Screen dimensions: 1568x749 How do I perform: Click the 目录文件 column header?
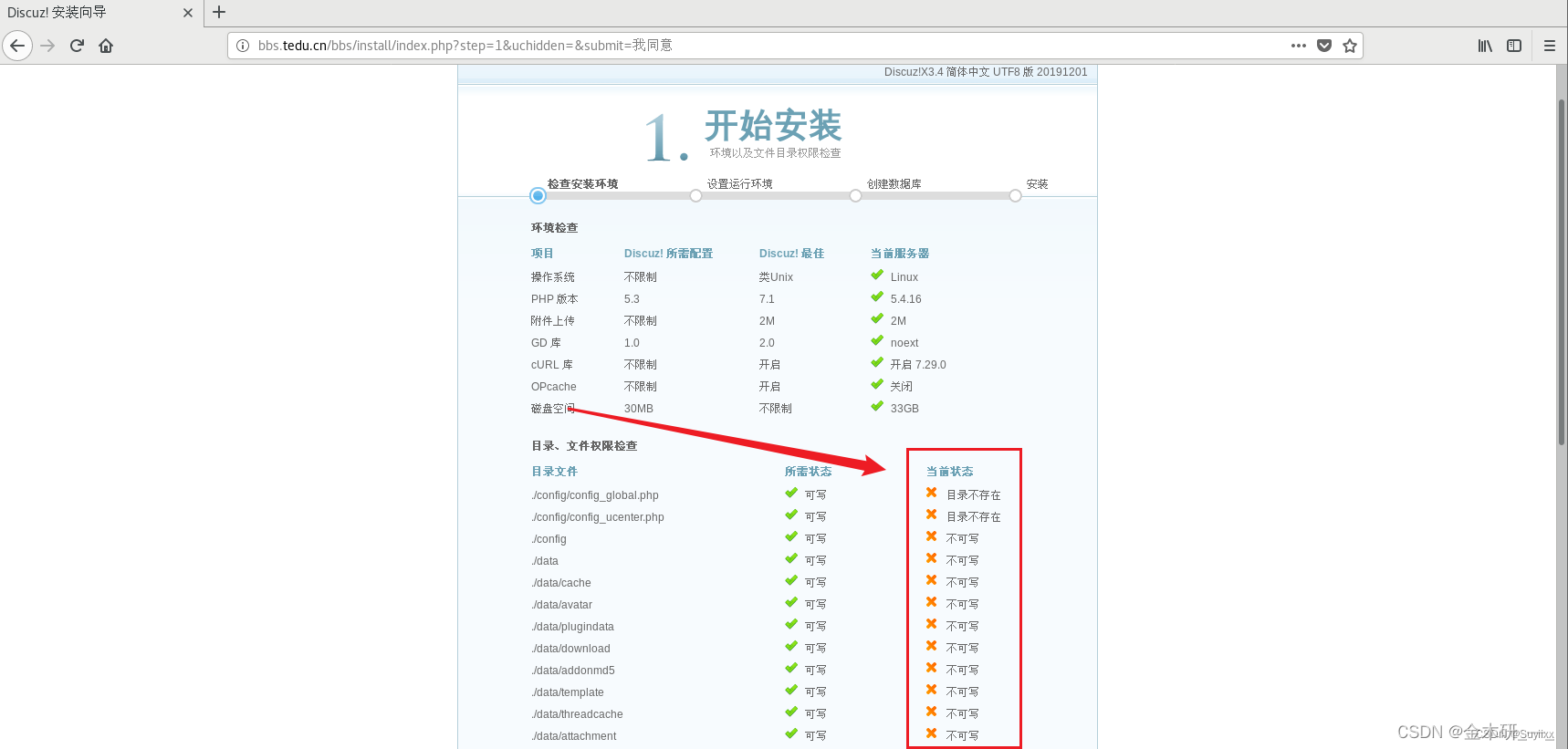555,472
